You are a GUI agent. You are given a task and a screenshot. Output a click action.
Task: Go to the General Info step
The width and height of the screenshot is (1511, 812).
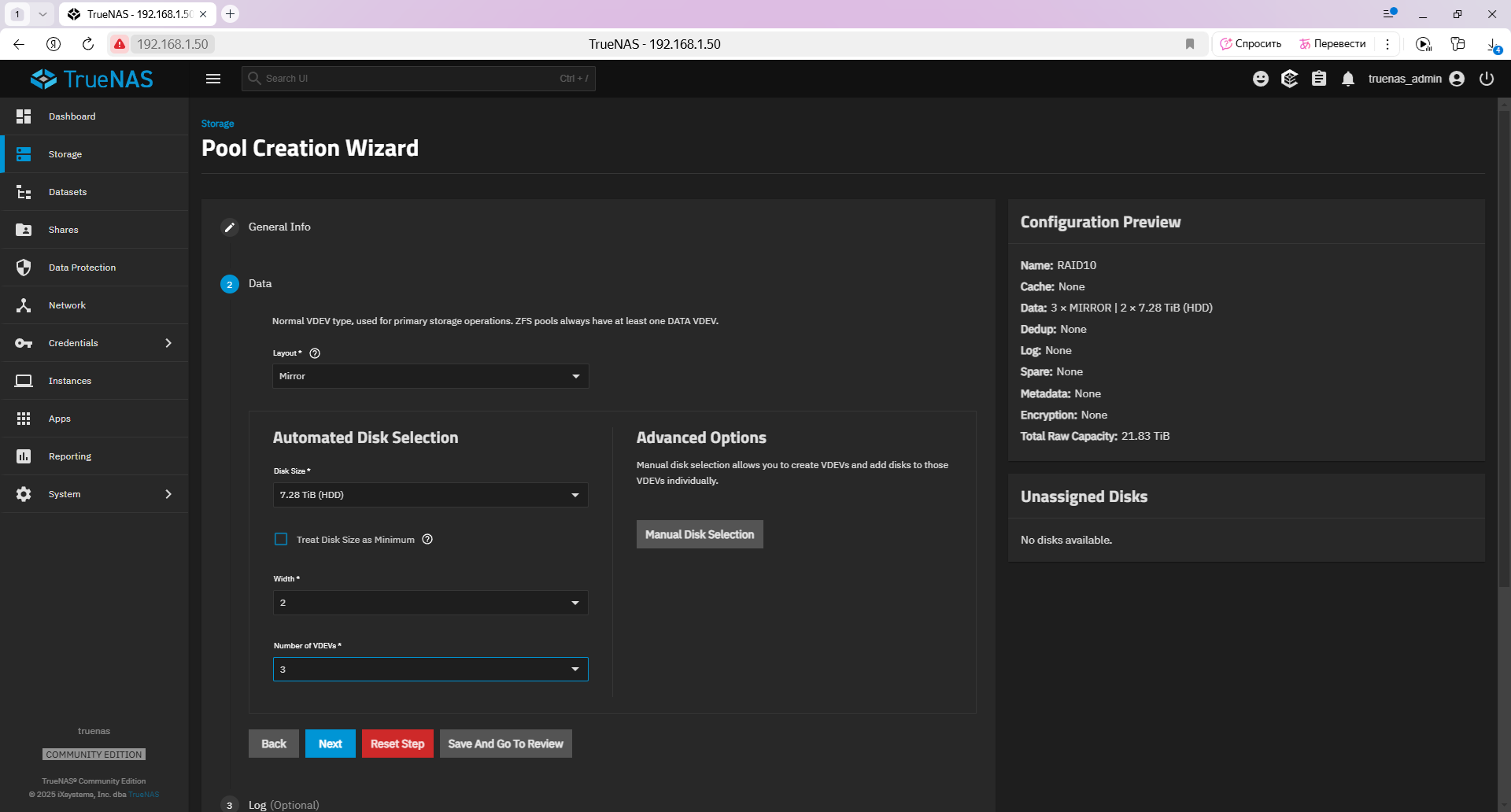click(x=279, y=227)
